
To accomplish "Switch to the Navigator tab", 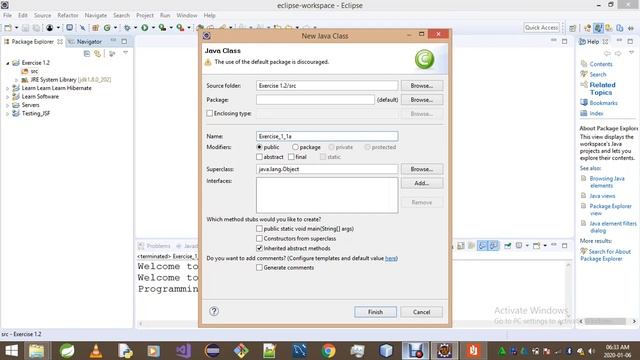I will tap(85, 42).
